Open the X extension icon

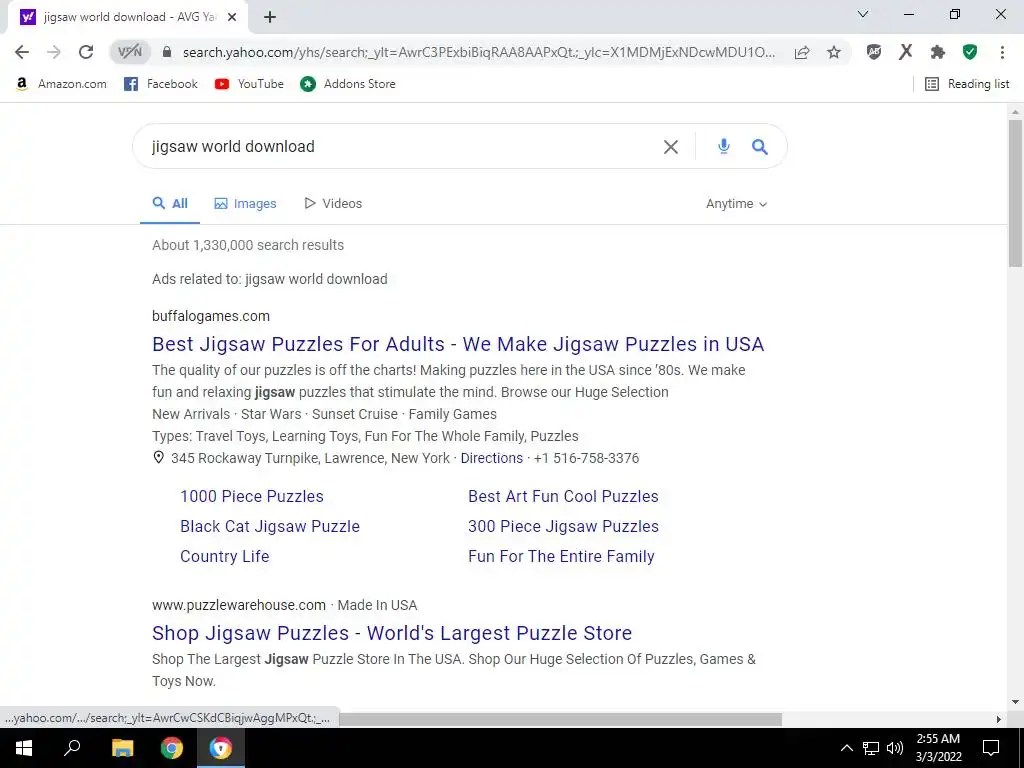coord(905,52)
